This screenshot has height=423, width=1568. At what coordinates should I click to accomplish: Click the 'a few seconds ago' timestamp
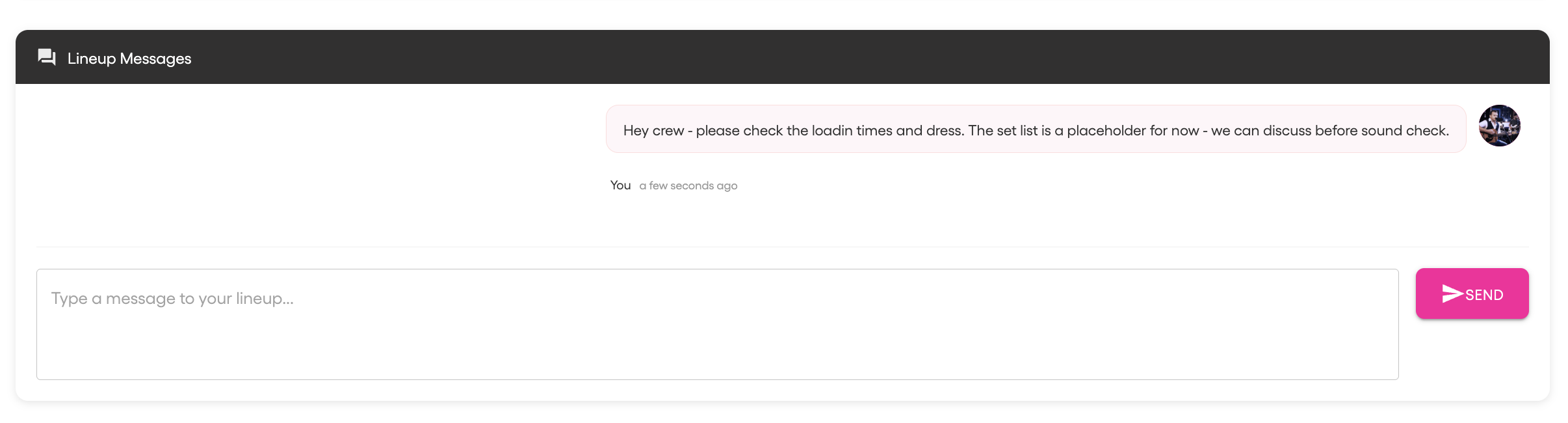click(688, 186)
